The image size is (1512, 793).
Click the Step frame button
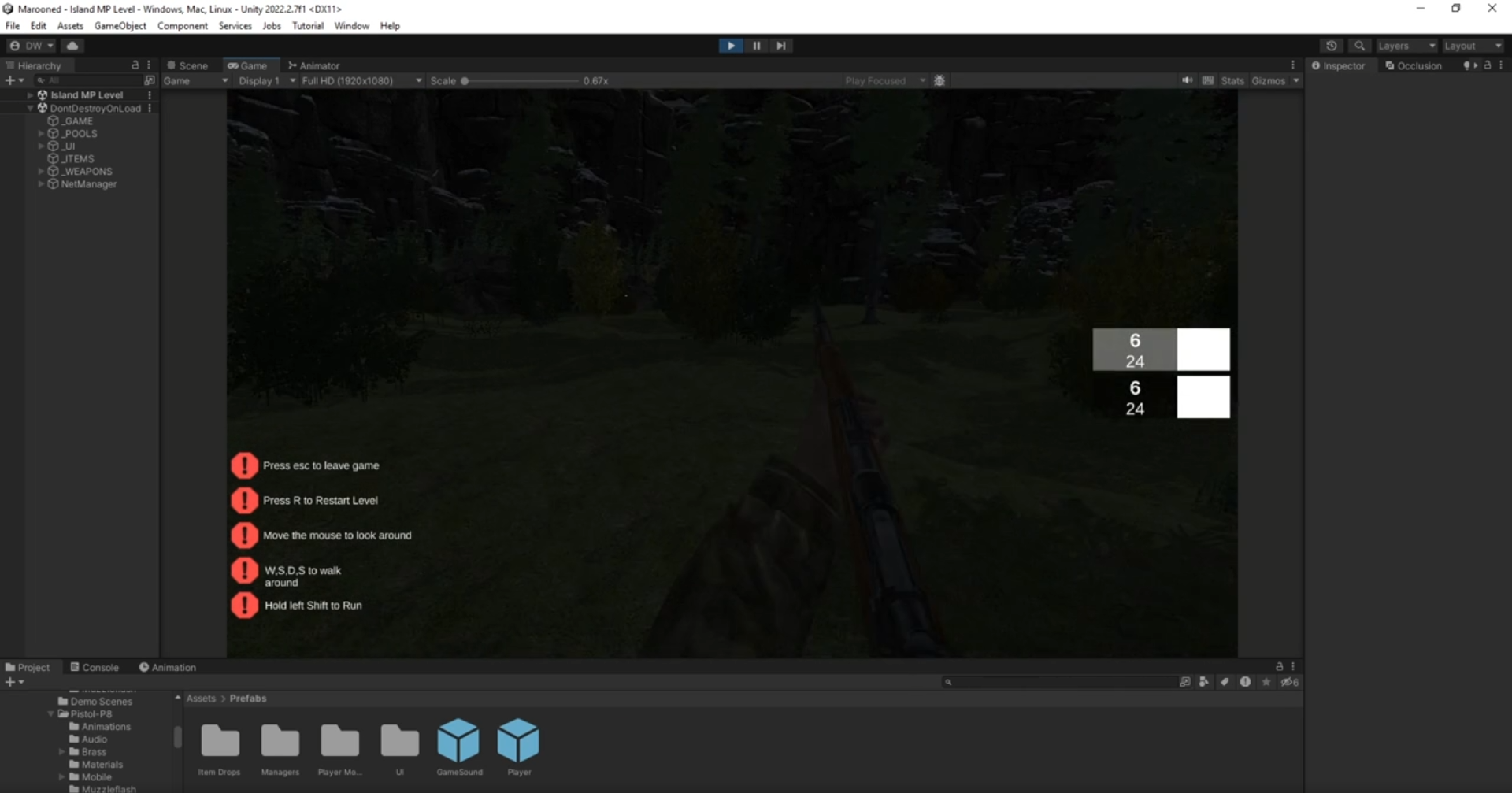click(x=780, y=46)
